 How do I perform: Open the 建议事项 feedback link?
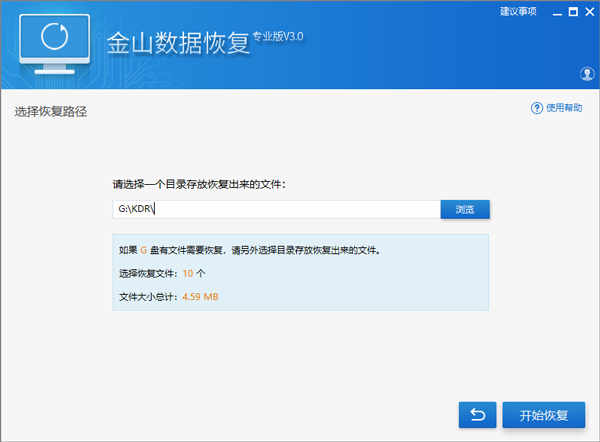pos(518,11)
